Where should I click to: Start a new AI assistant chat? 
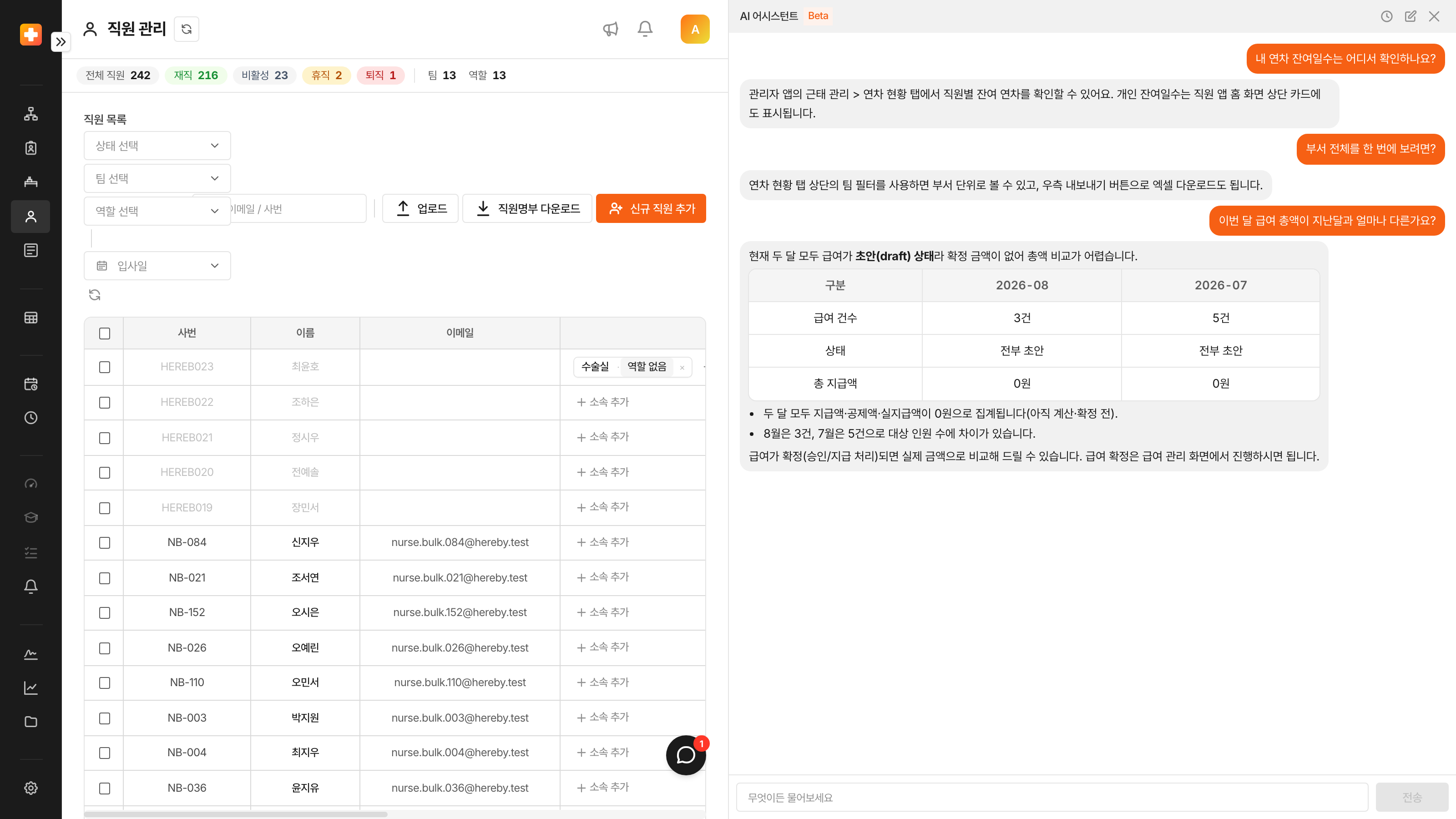(1410, 16)
